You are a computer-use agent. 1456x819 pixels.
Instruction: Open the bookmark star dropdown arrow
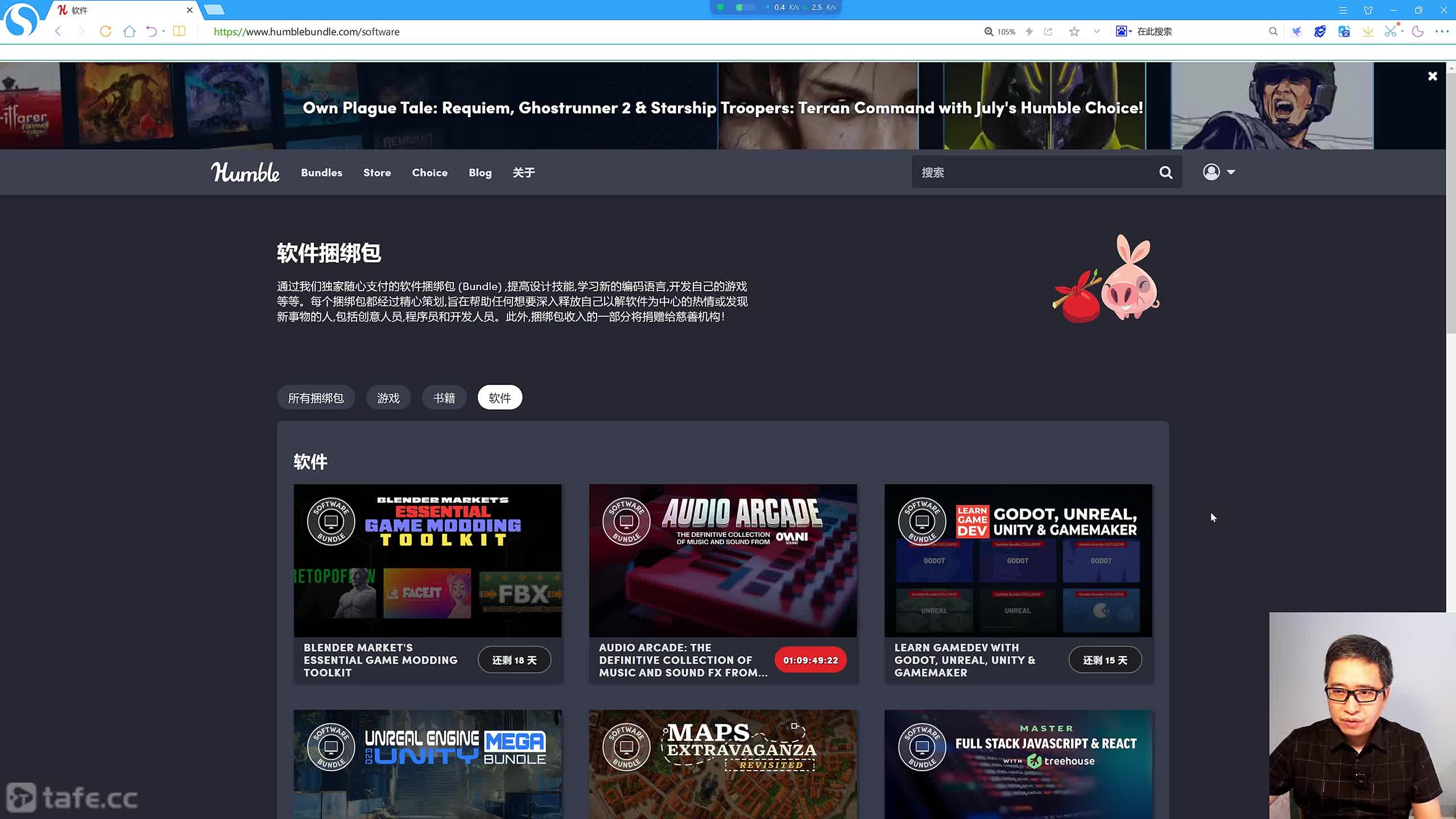pos(1097,32)
